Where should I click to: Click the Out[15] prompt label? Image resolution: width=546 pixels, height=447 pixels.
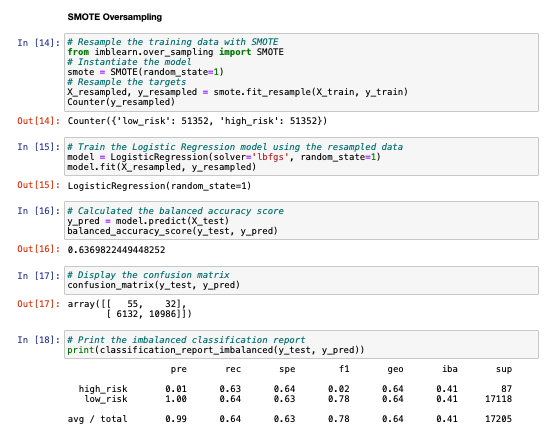pyautogui.click(x=38, y=185)
